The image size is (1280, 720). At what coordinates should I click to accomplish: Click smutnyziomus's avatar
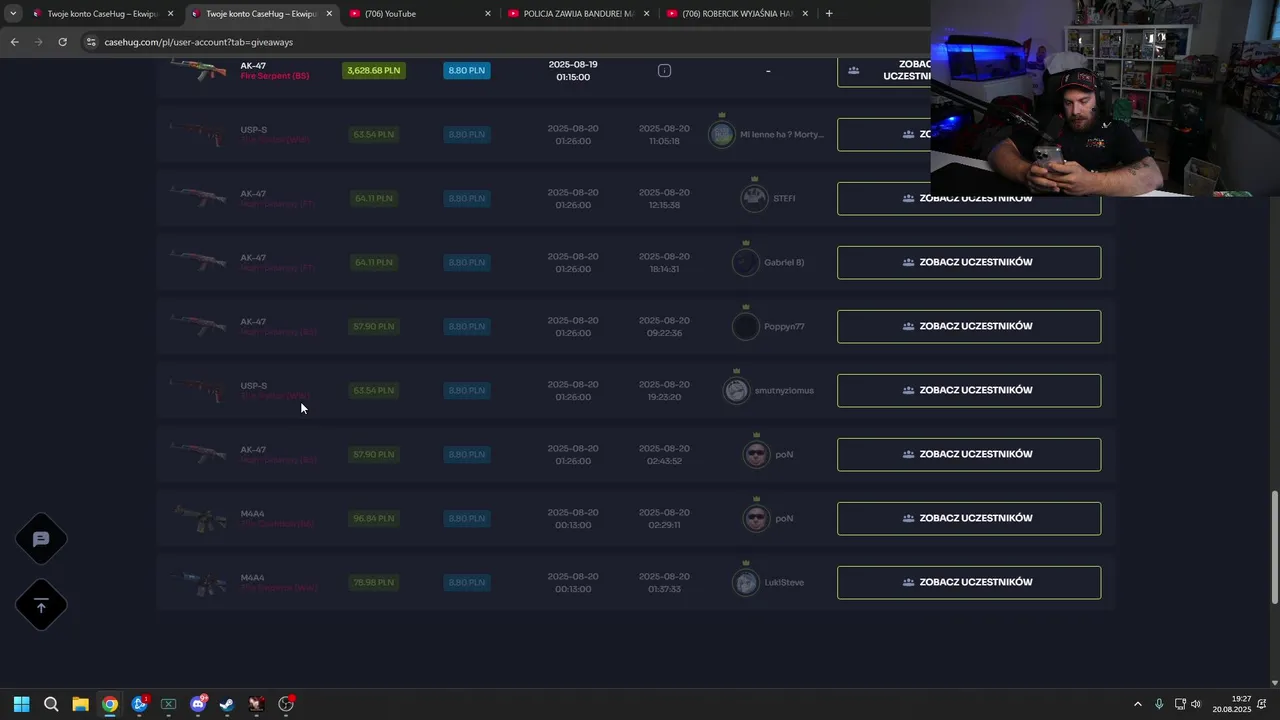736,390
